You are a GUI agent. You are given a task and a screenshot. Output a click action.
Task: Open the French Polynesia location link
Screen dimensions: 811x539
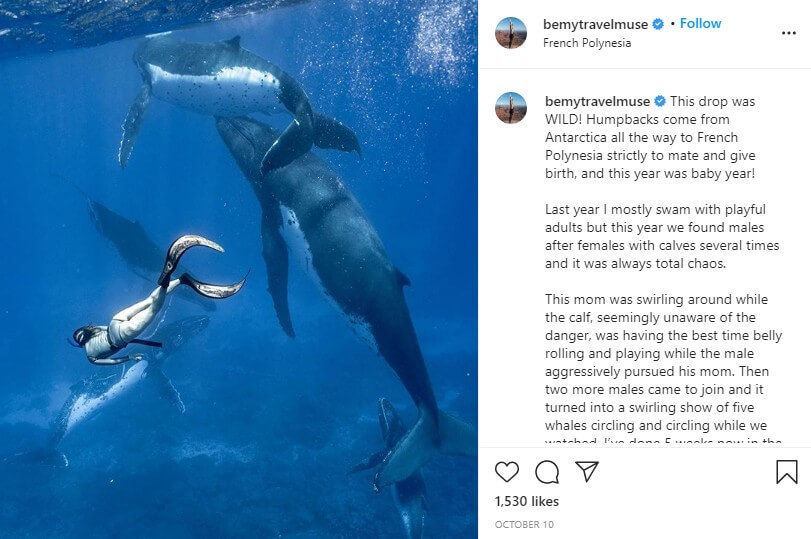pos(587,43)
